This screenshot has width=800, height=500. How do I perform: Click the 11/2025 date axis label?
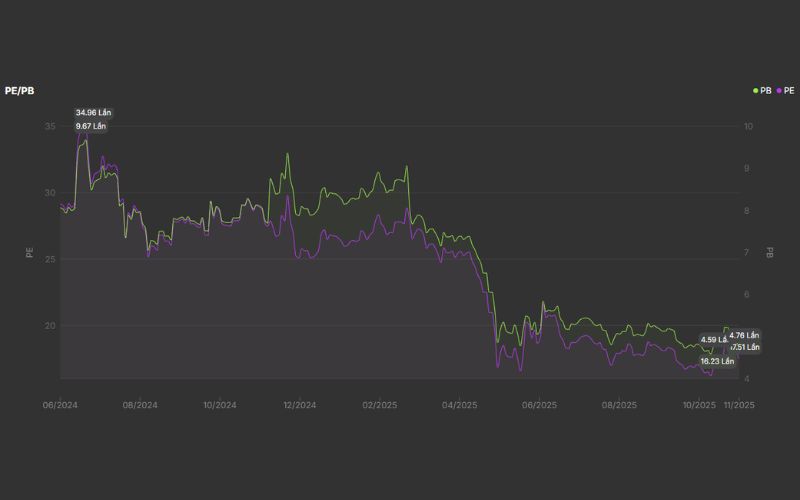[x=738, y=405]
